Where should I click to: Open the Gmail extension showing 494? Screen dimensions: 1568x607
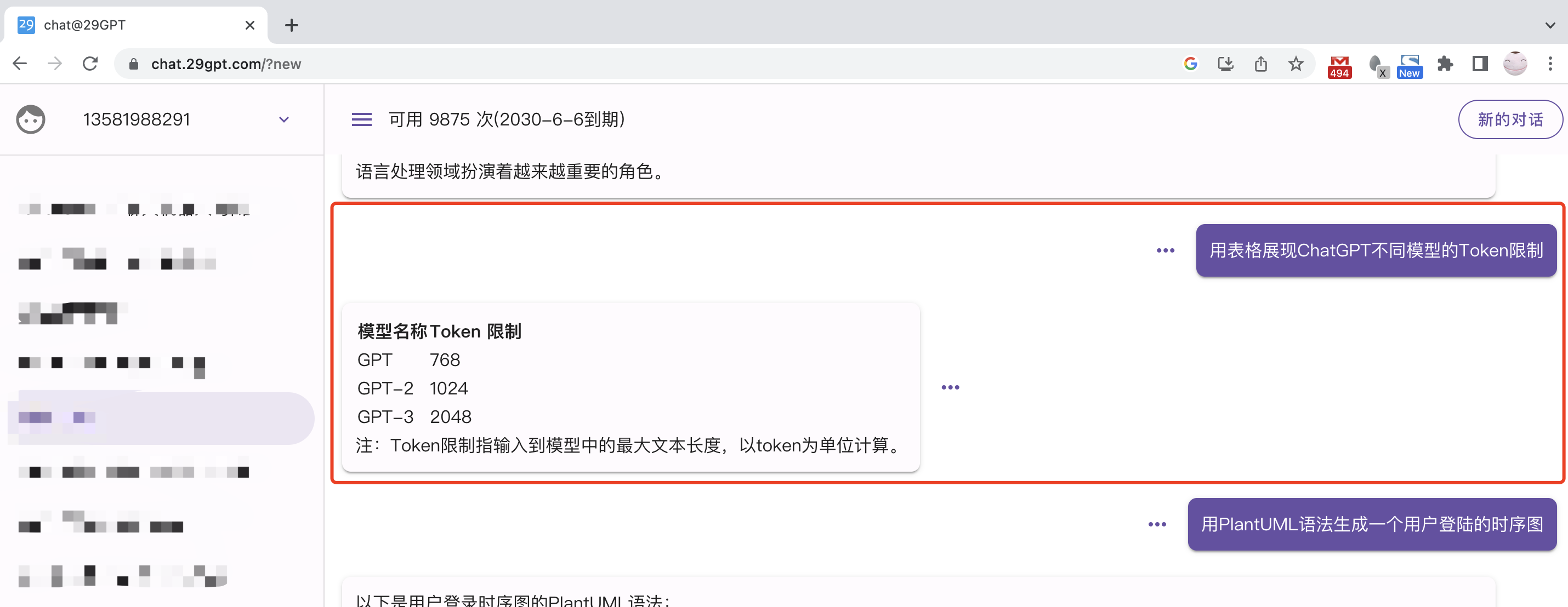pyautogui.click(x=1339, y=66)
